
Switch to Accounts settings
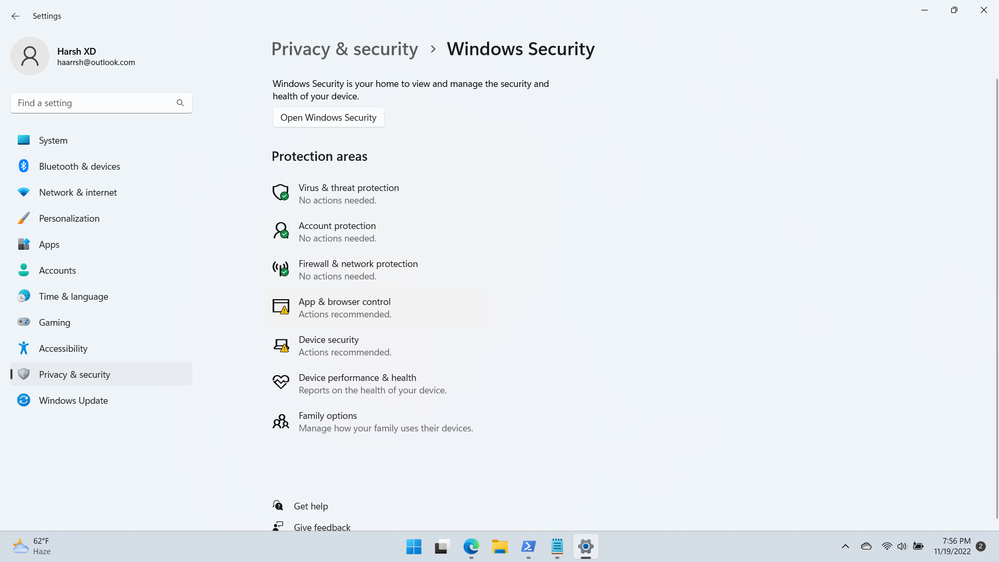click(101, 270)
